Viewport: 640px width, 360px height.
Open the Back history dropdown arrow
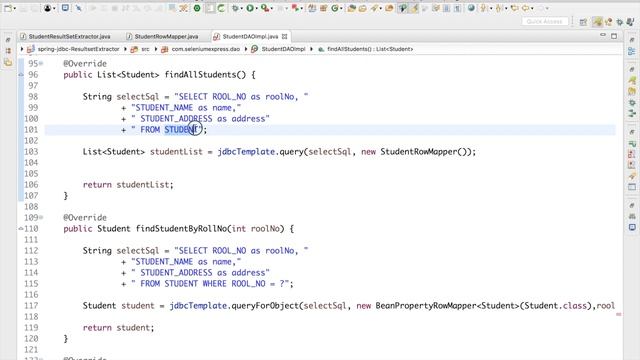[532, 9]
